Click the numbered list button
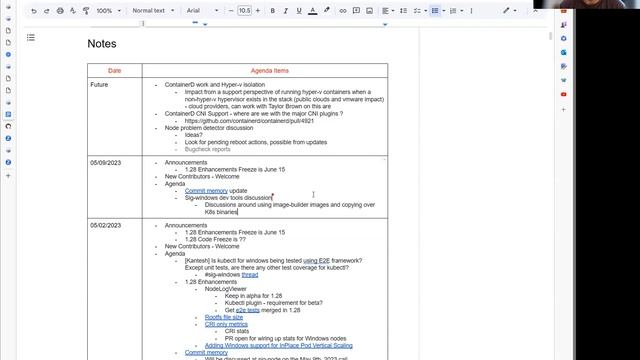 coord(453,11)
